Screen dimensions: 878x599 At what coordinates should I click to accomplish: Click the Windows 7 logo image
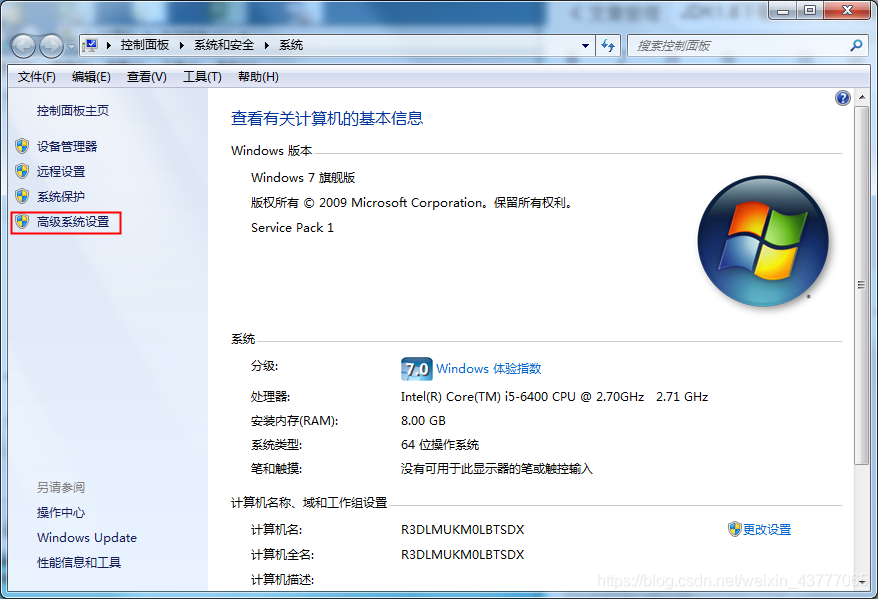click(x=763, y=241)
